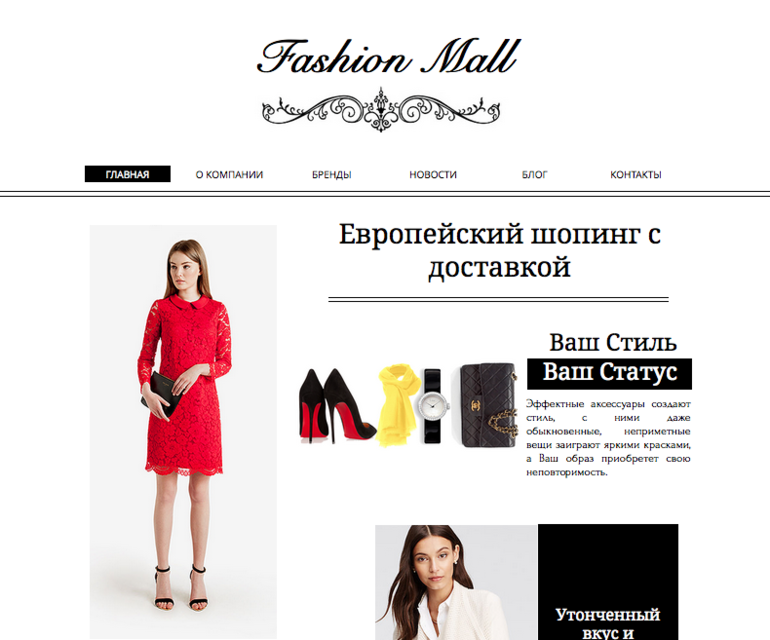
Task: Click the Ваш Статус black banner
Action: 609,374
